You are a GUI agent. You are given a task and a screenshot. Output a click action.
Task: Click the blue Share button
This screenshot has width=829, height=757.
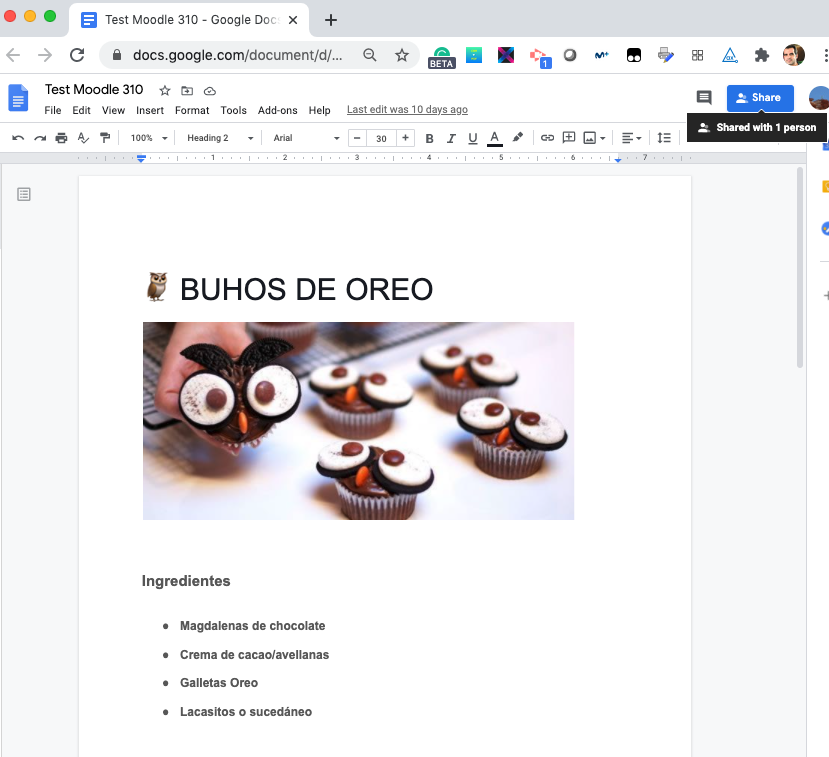[760, 98]
